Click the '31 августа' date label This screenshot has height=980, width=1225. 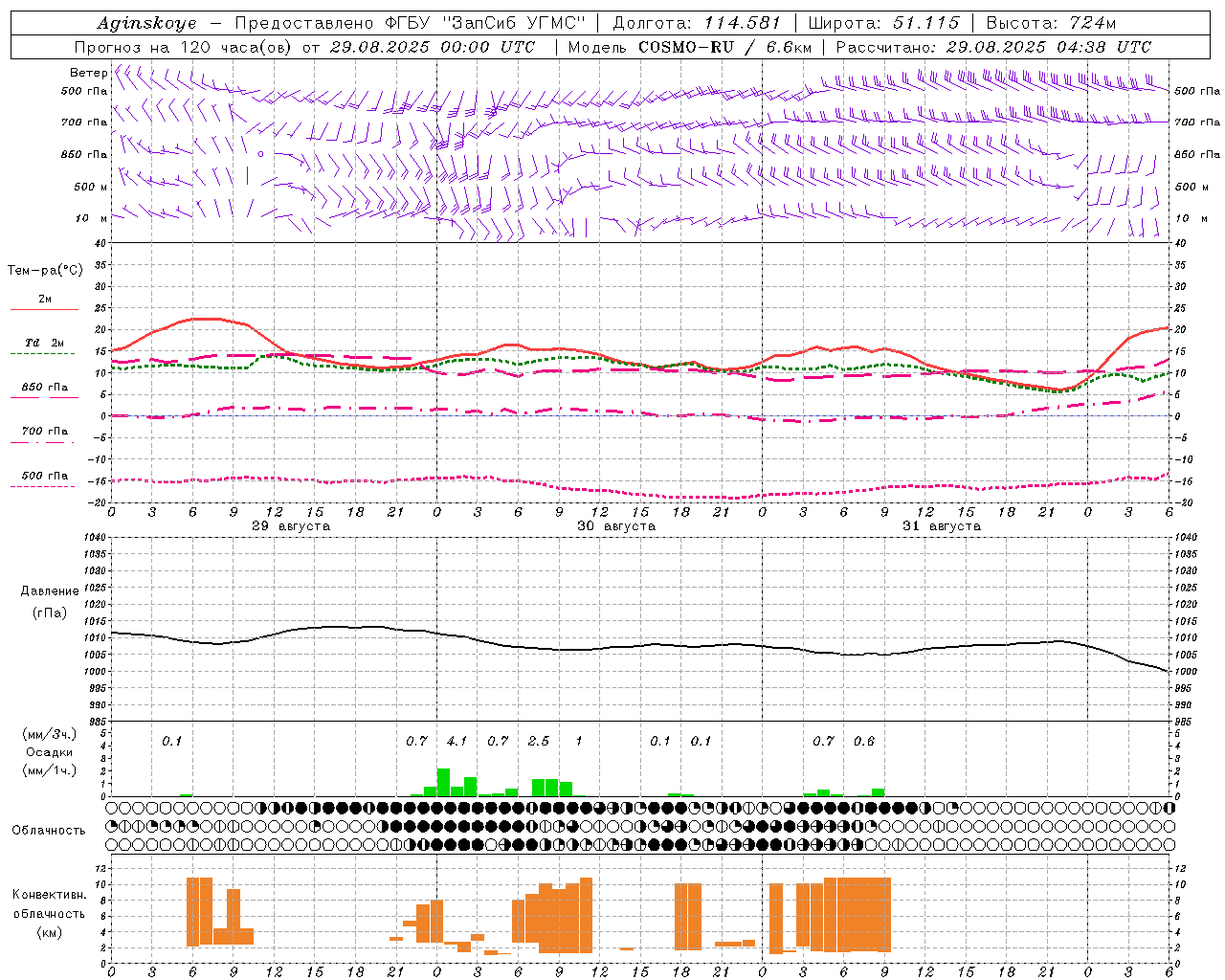tap(942, 526)
